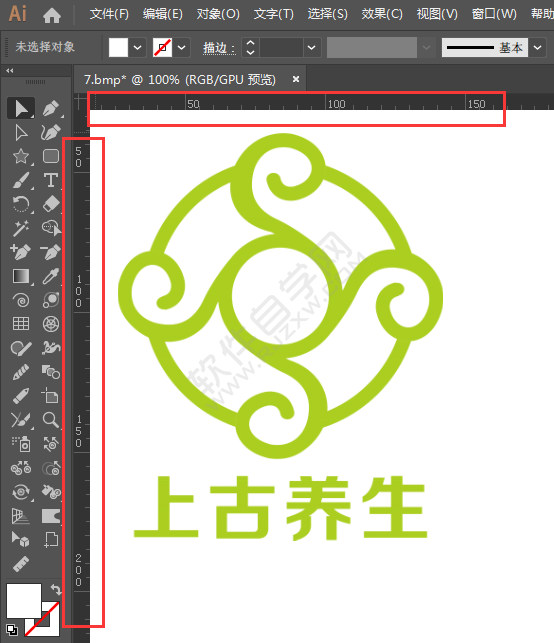
Task: Select the Selection tool (black arrow)
Action: (21, 108)
